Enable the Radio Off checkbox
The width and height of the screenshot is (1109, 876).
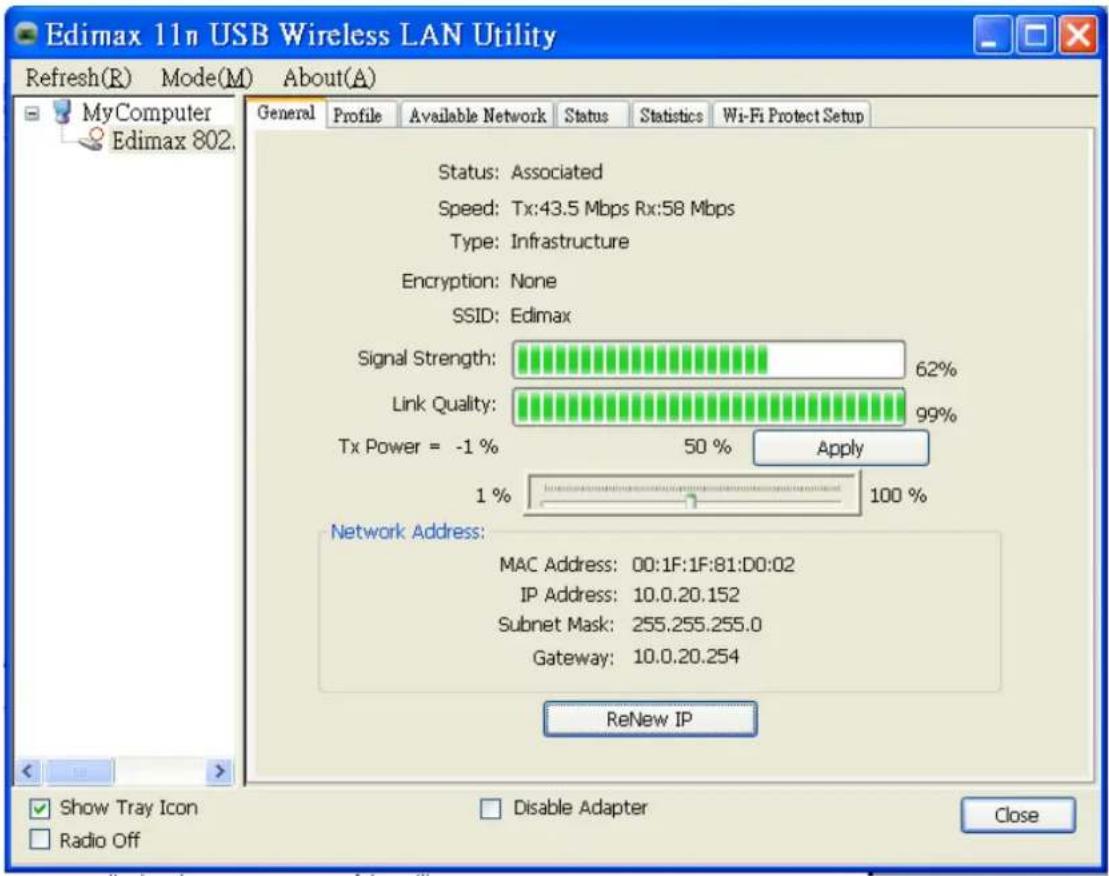(40, 840)
